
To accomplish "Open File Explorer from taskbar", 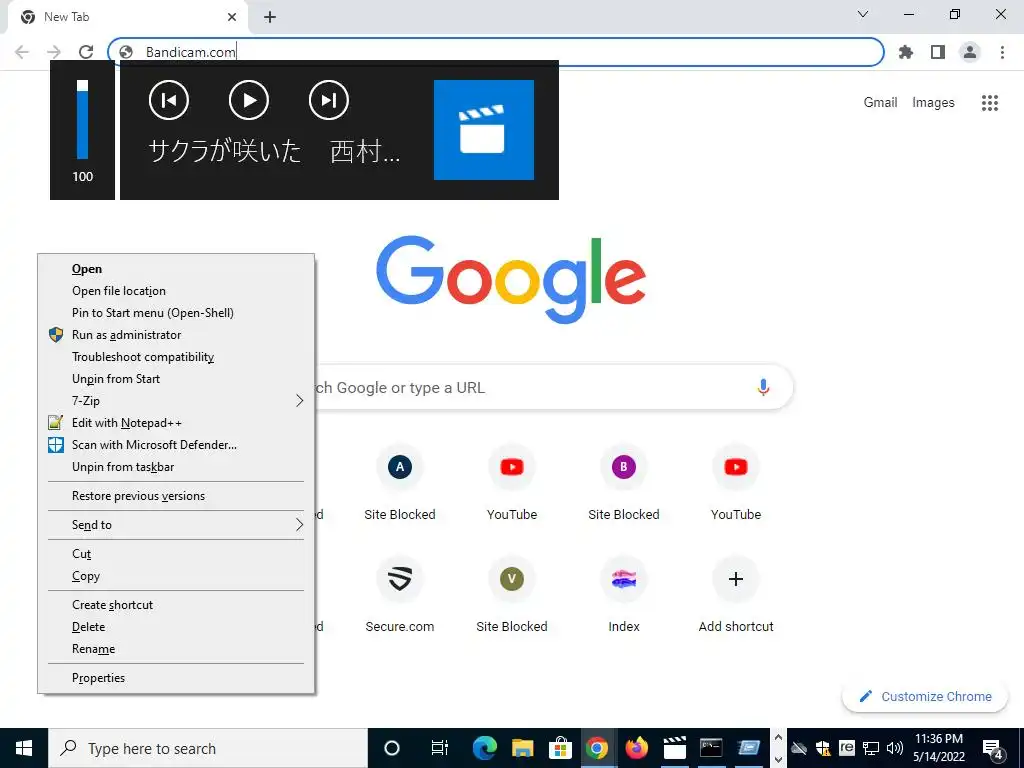I will point(522,748).
